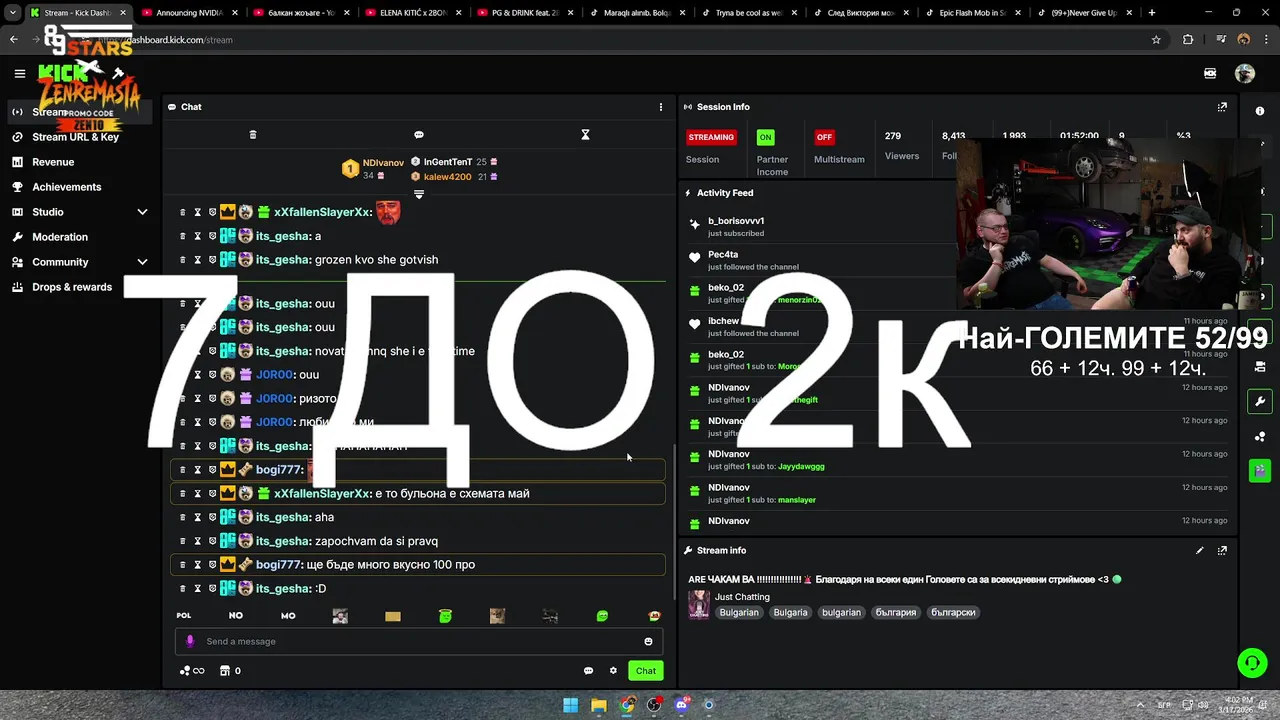
Task: Timeout its_gesha 'a' message author
Action: [197, 236]
